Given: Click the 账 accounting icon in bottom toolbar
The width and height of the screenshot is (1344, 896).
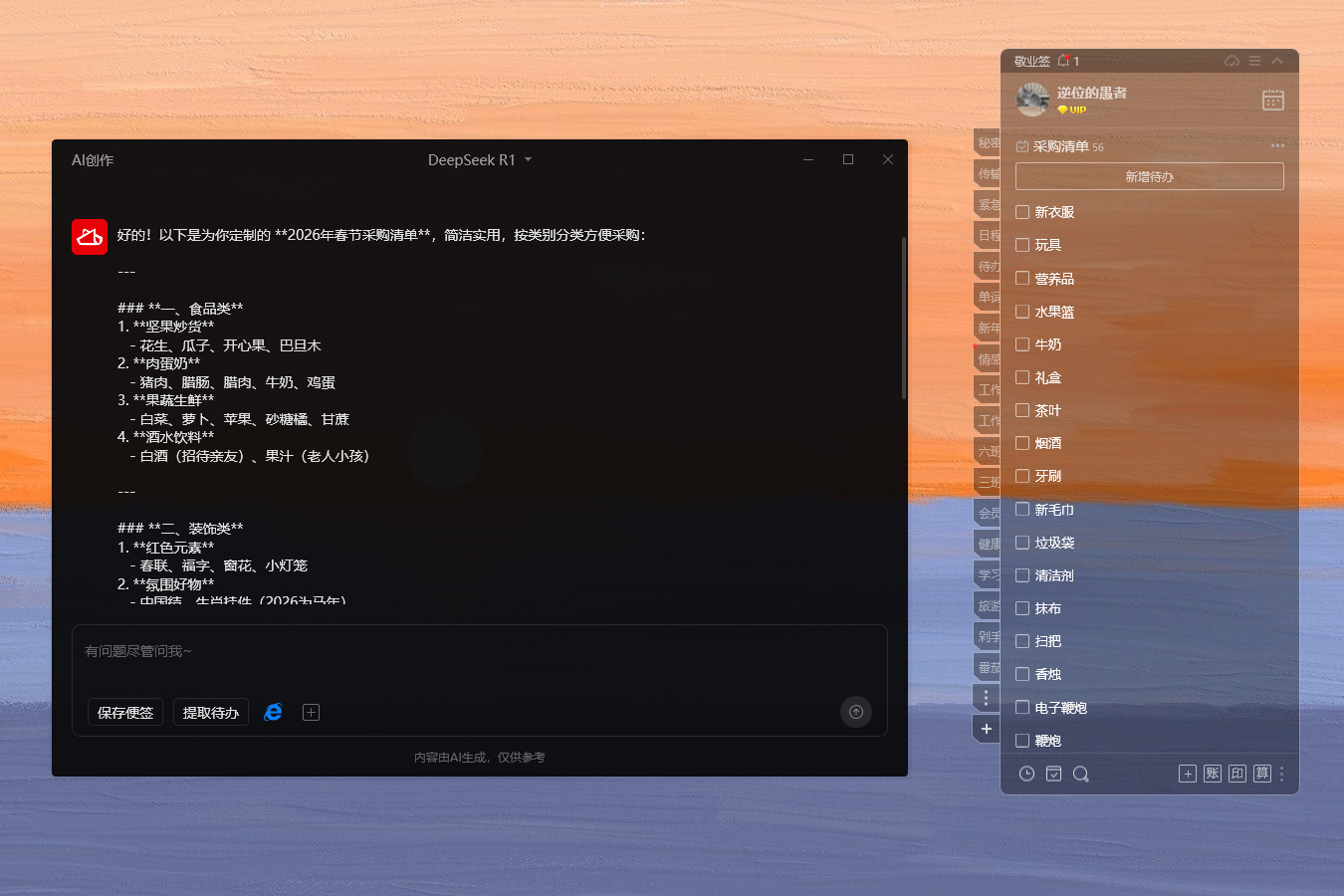Looking at the screenshot, I should [x=1212, y=774].
